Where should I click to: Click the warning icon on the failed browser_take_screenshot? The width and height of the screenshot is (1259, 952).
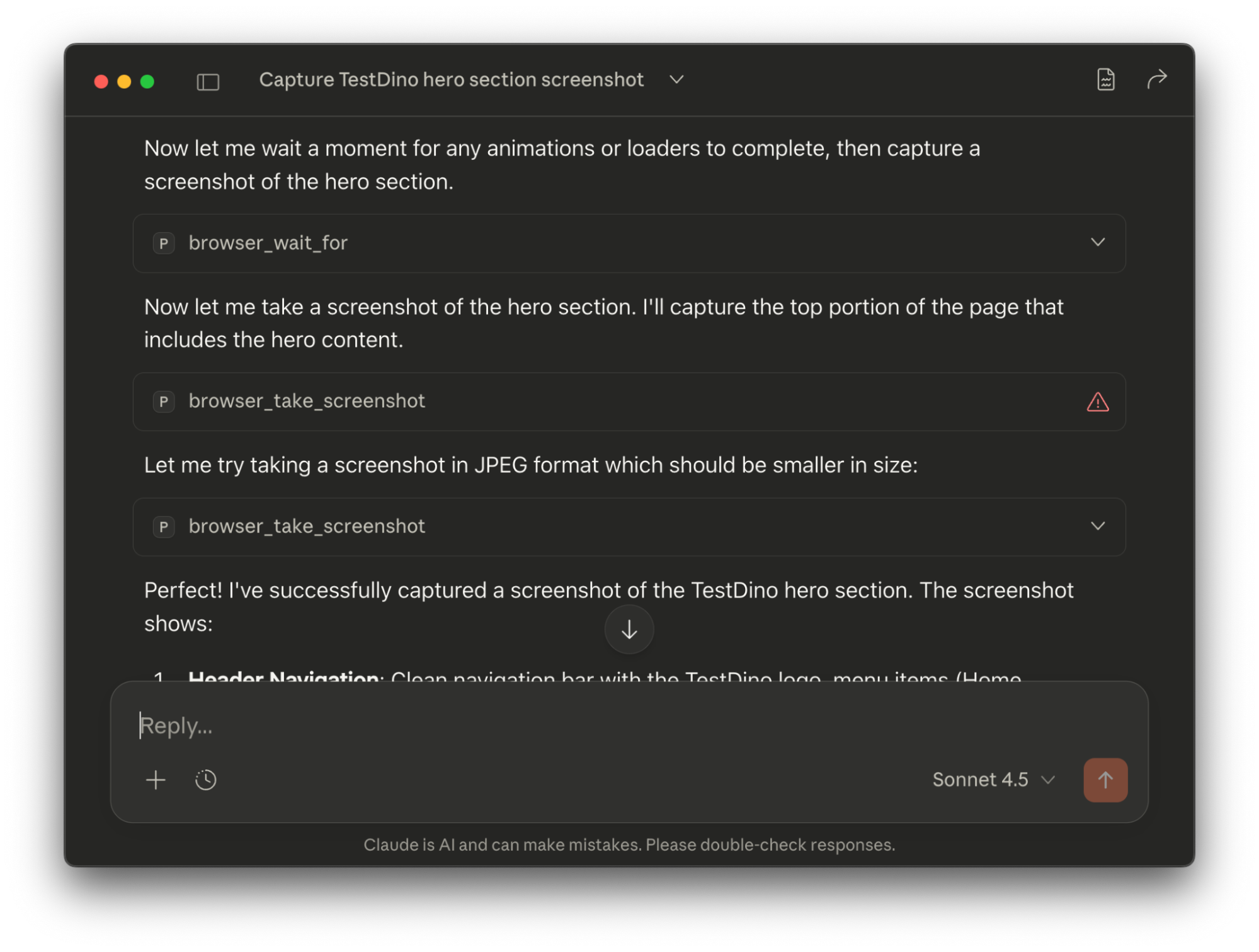[1097, 402]
